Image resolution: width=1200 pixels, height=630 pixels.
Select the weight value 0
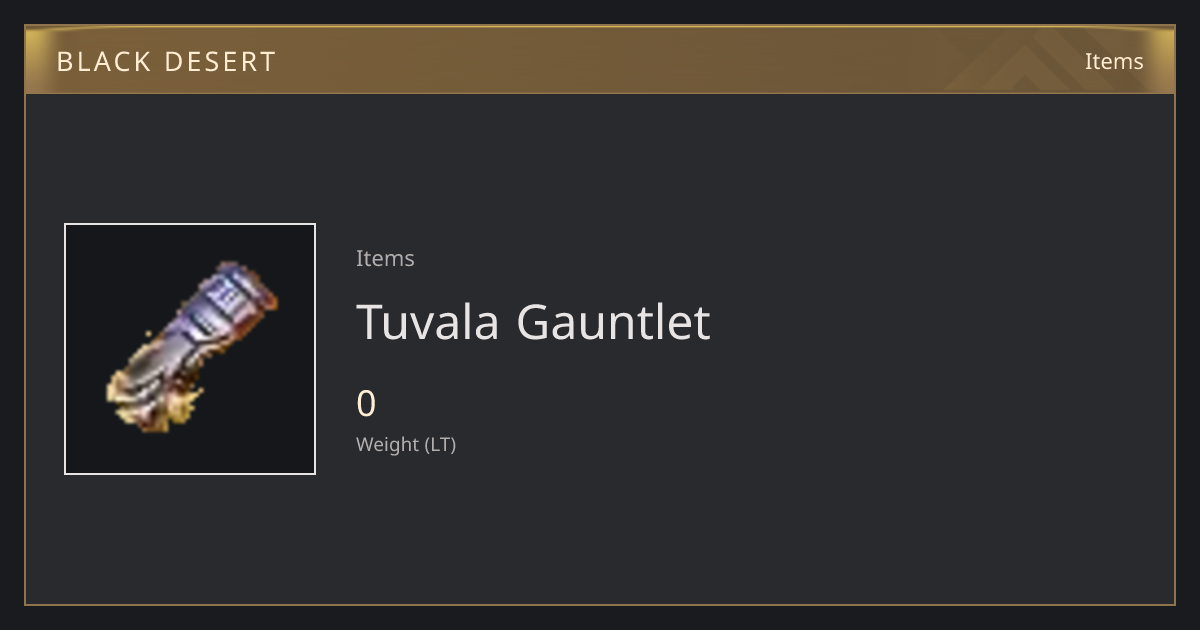click(366, 404)
